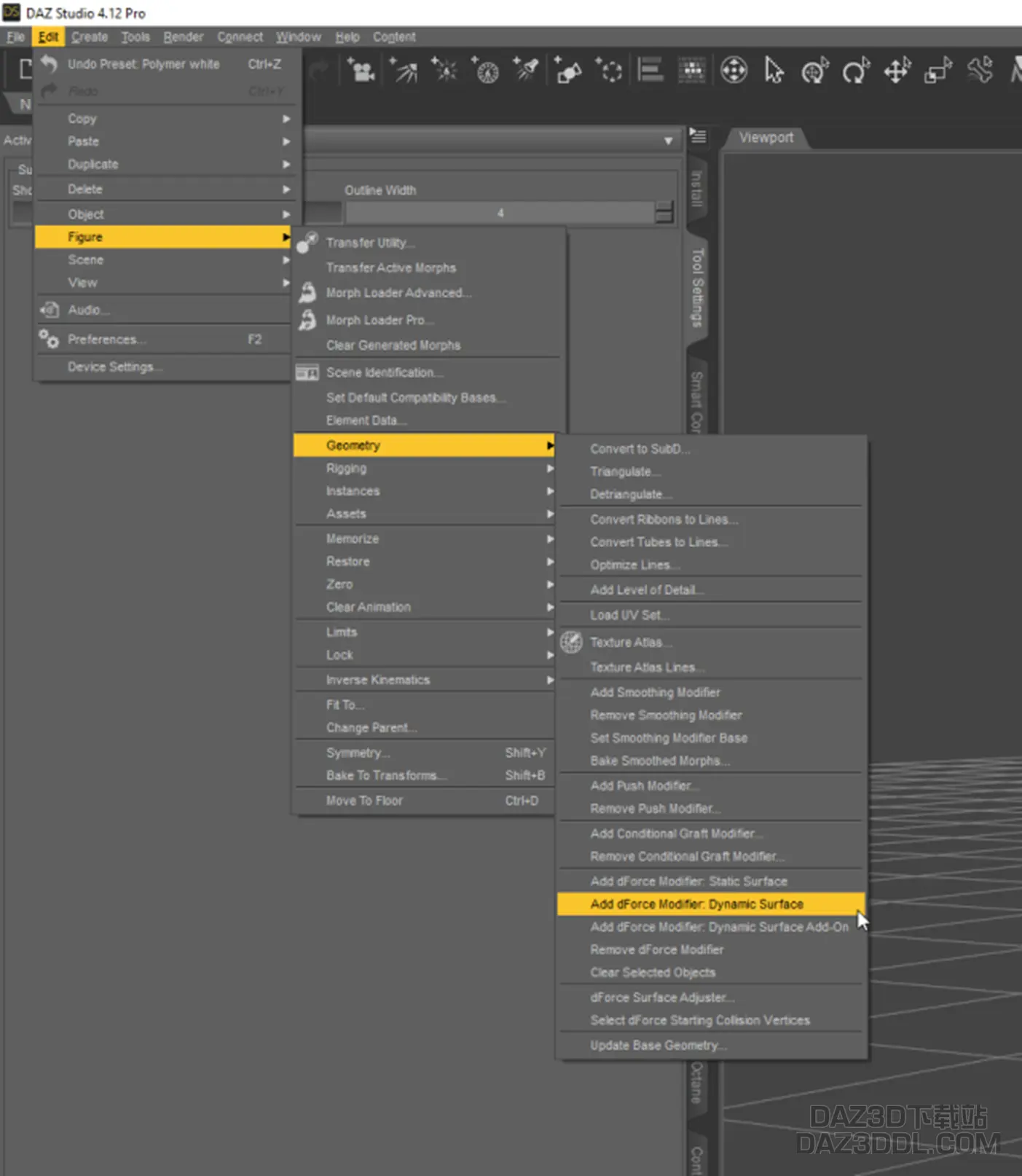This screenshot has width=1022, height=1176.
Task: Open the Create menu
Action: (x=90, y=36)
